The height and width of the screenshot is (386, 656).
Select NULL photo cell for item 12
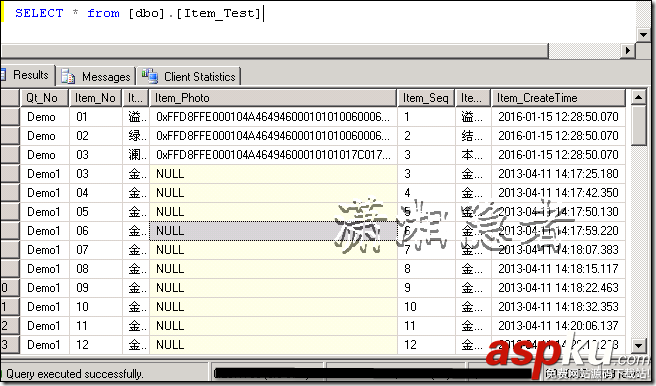(273, 345)
